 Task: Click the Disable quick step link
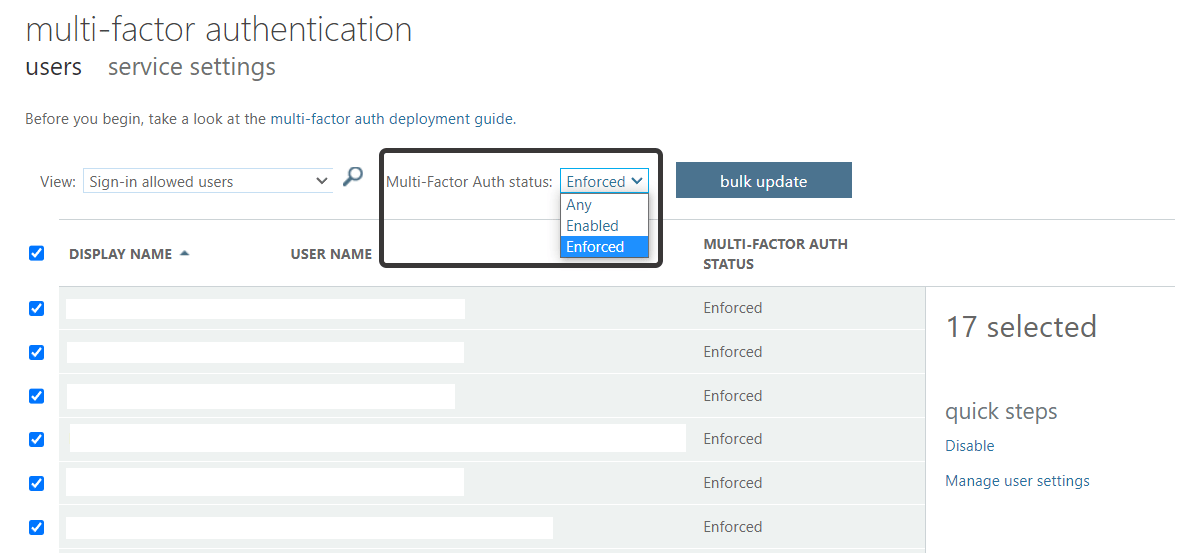tap(970, 446)
